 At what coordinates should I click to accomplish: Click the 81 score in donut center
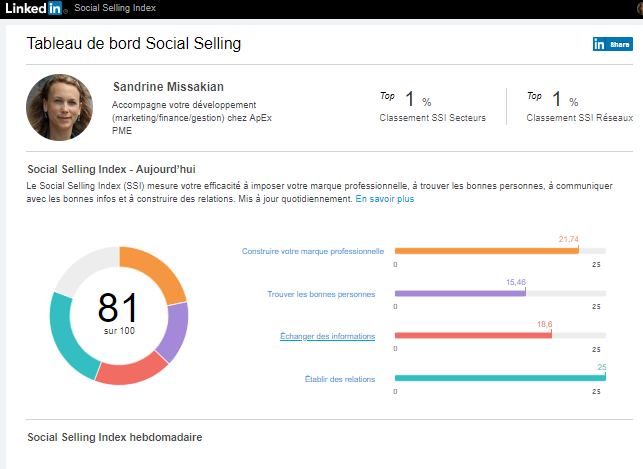point(118,307)
